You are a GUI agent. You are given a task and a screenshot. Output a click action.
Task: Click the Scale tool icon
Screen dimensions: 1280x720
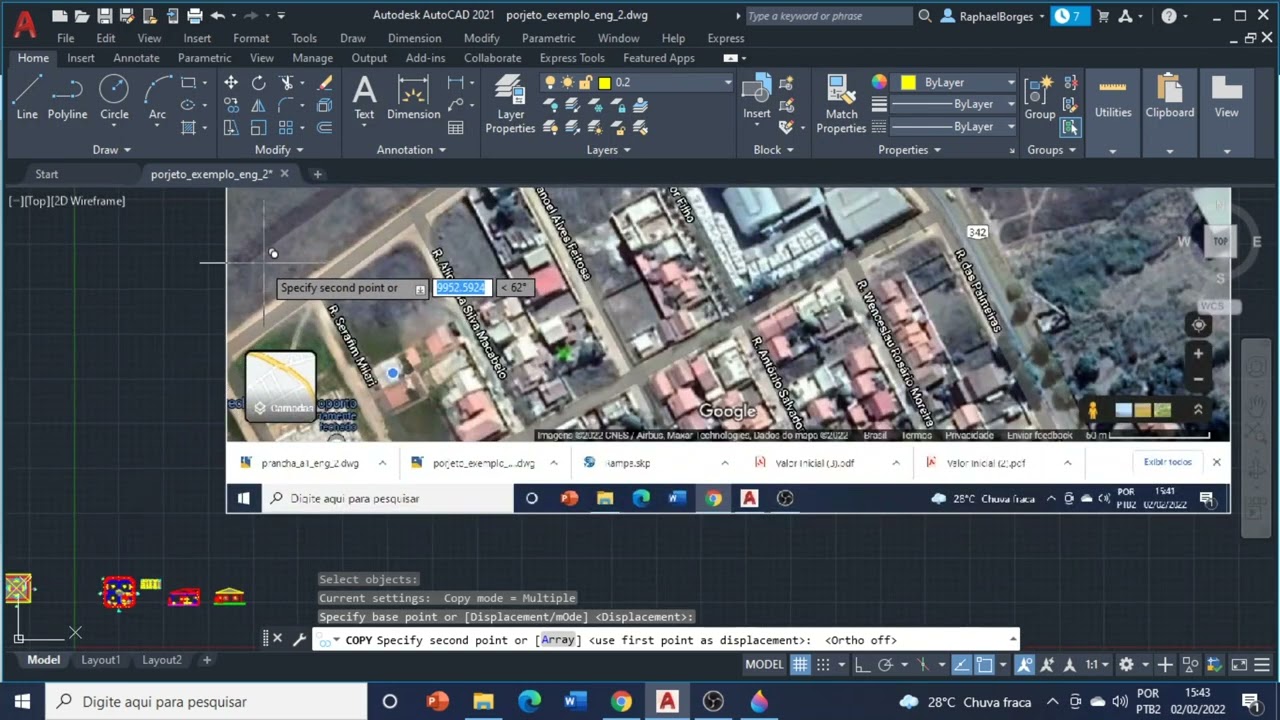(x=259, y=127)
